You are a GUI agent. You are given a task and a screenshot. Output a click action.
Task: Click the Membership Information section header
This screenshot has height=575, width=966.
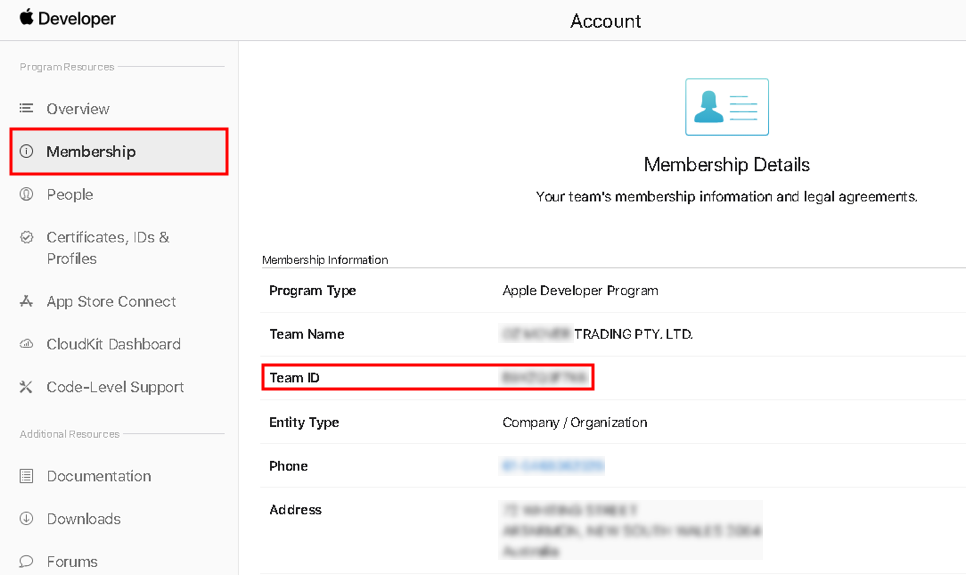325,260
